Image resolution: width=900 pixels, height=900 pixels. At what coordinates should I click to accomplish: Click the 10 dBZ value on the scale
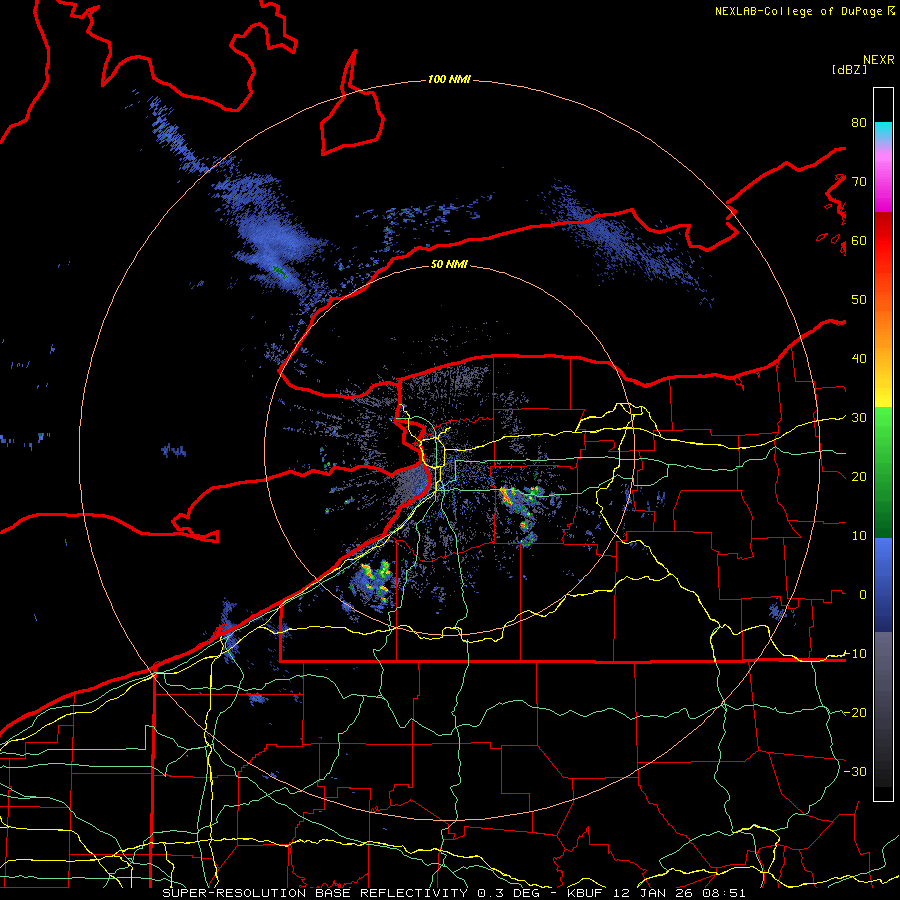859,536
